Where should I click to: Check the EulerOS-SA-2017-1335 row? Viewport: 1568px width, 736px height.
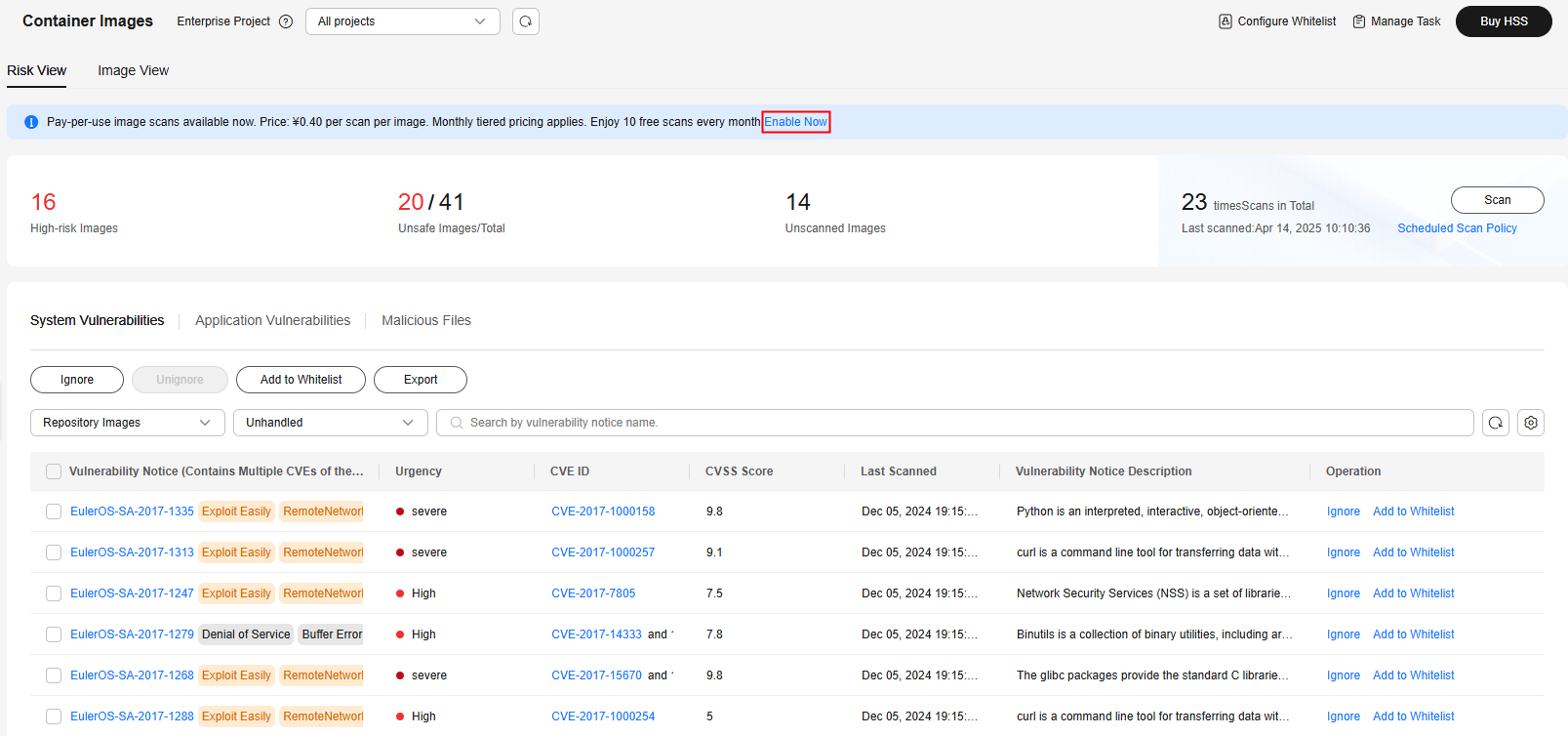[54, 511]
